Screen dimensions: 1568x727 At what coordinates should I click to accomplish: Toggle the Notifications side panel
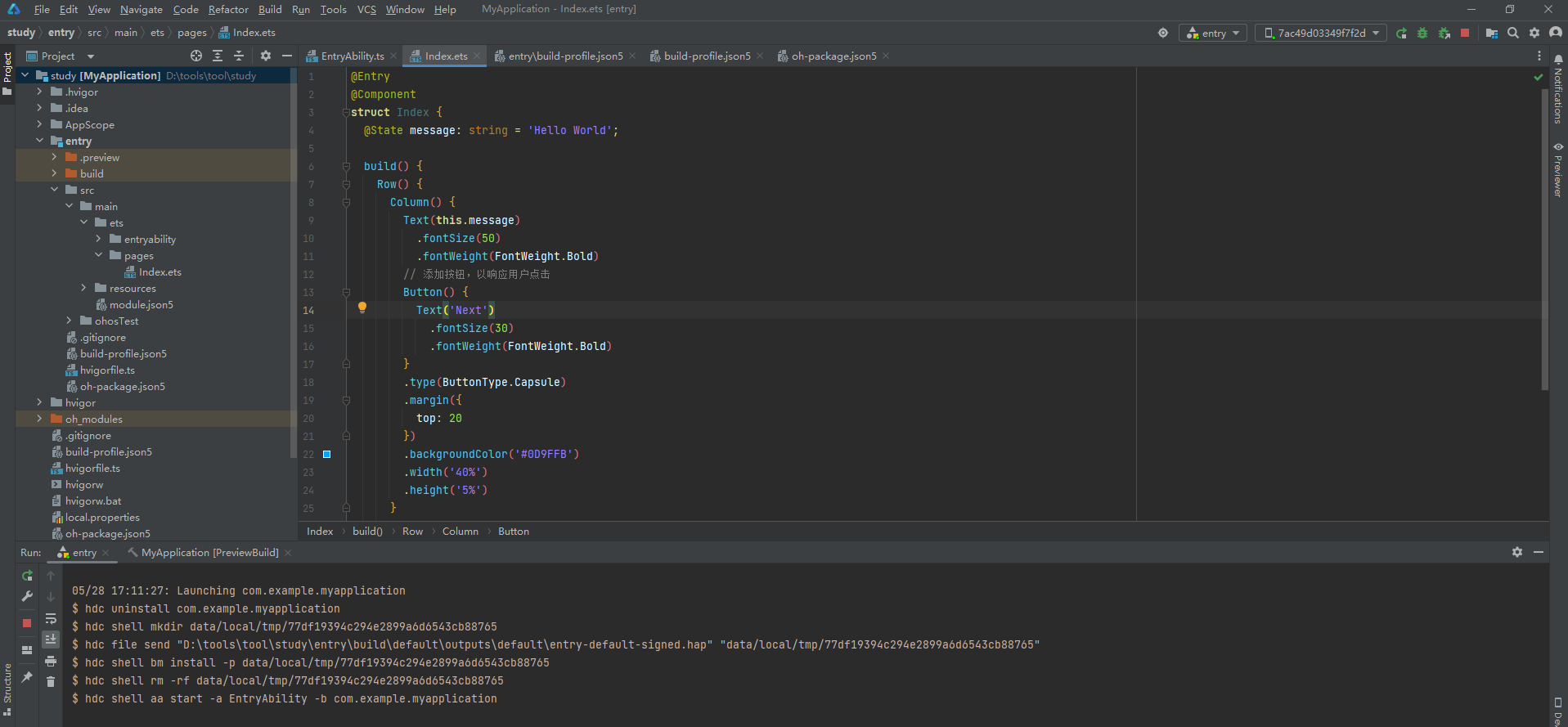1558,90
